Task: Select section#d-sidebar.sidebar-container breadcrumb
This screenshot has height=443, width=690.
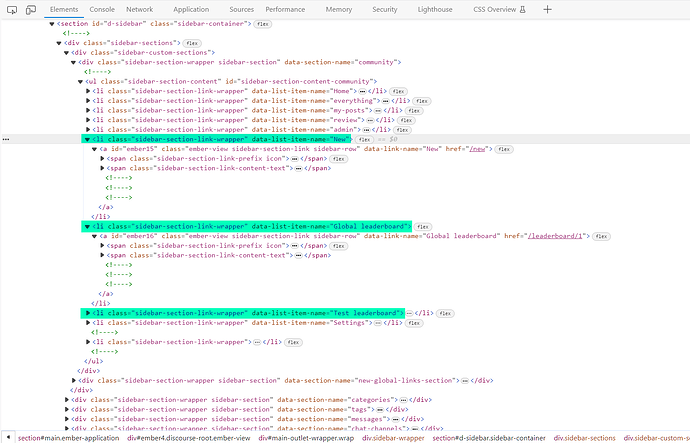Action: coord(489,438)
